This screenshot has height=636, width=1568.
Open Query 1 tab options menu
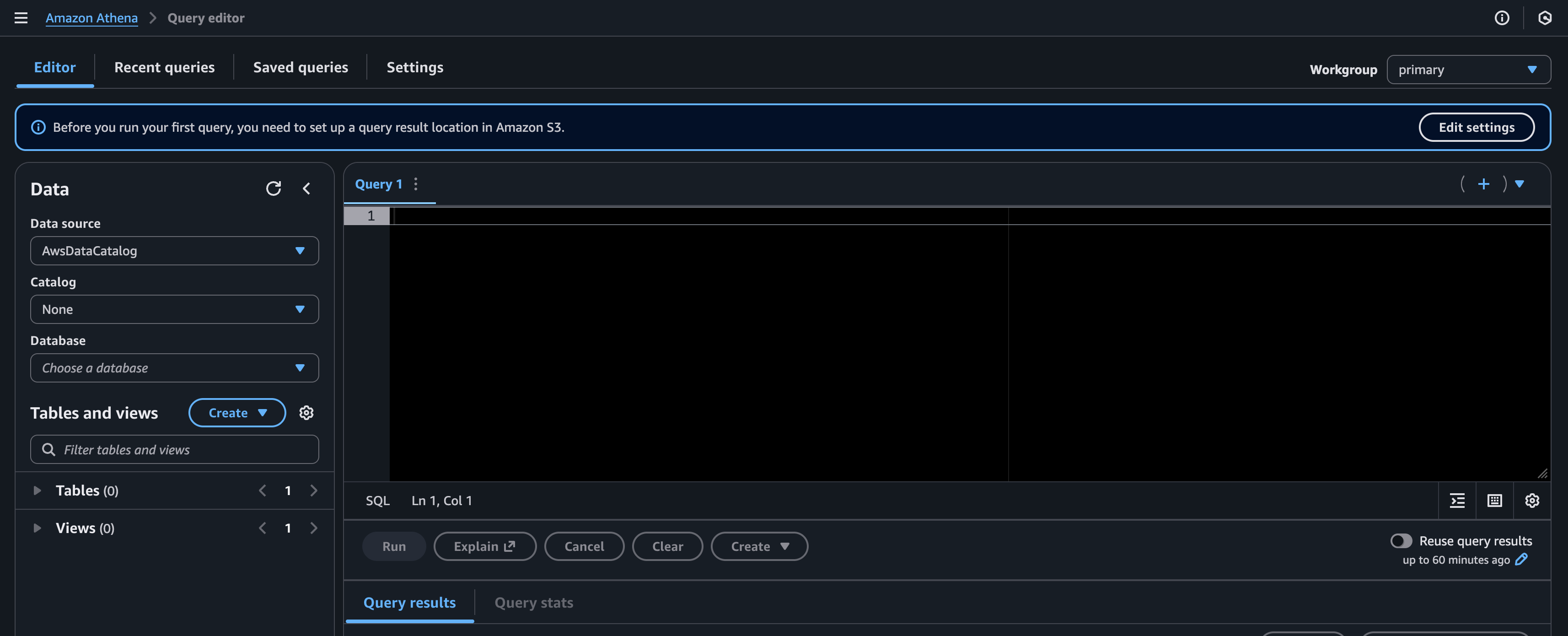(x=416, y=183)
